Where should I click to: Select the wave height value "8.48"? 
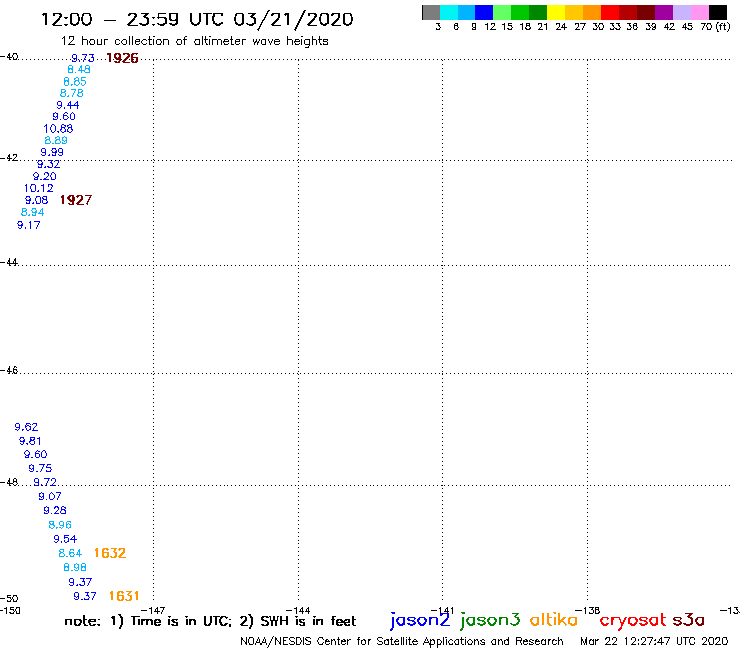click(79, 69)
